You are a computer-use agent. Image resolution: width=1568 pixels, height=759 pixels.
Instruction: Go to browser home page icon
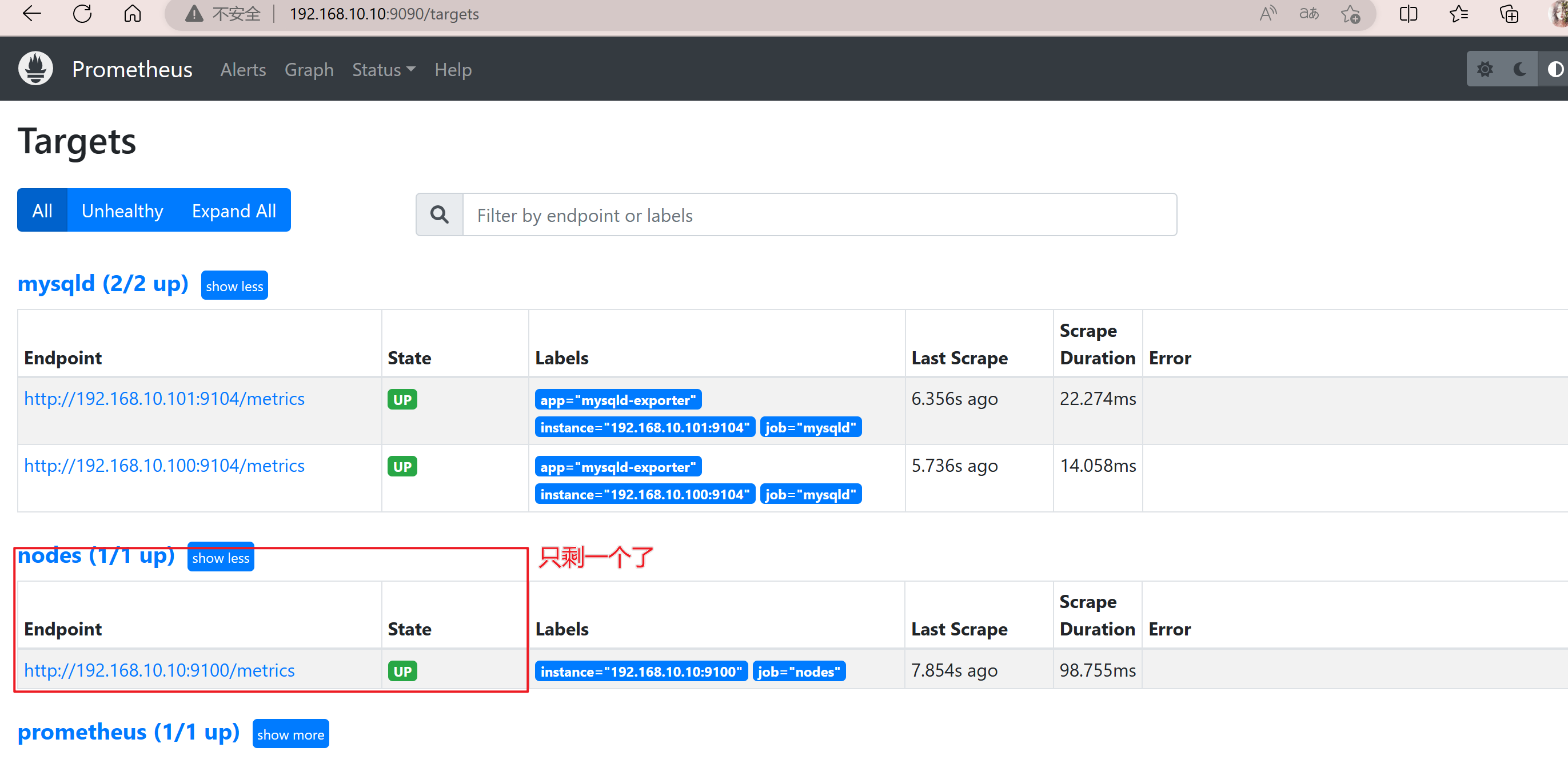tap(132, 13)
